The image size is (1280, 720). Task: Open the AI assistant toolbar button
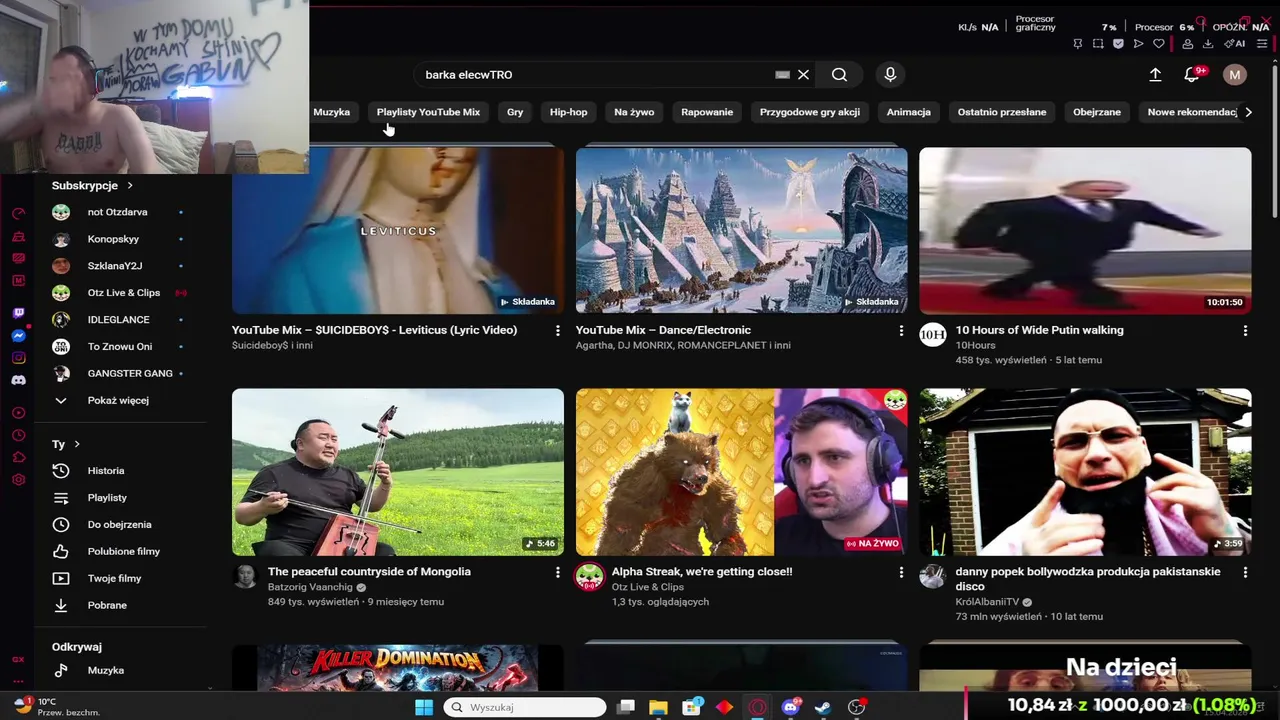point(1235,44)
